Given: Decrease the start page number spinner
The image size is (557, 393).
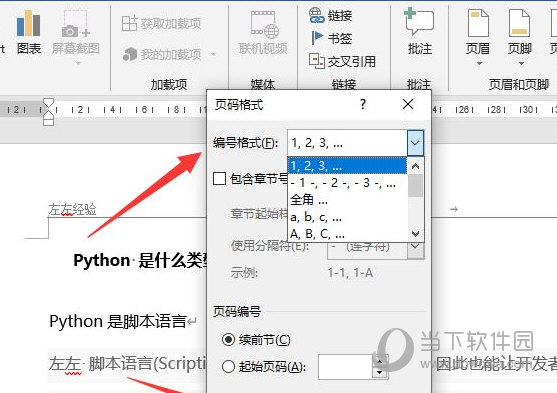Looking at the screenshot, I should [380, 373].
